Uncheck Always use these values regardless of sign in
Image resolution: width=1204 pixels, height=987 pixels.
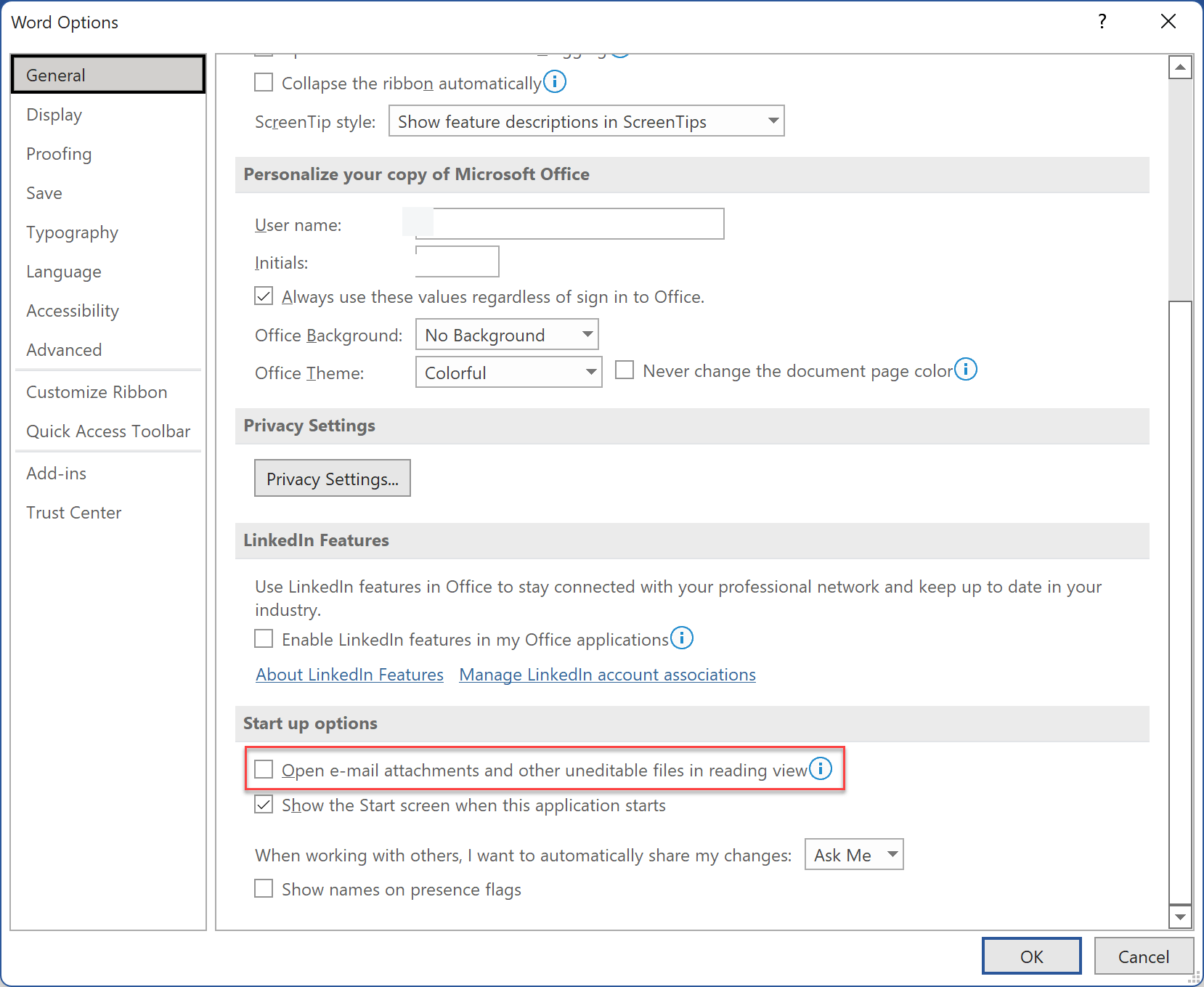pos(264,296)
